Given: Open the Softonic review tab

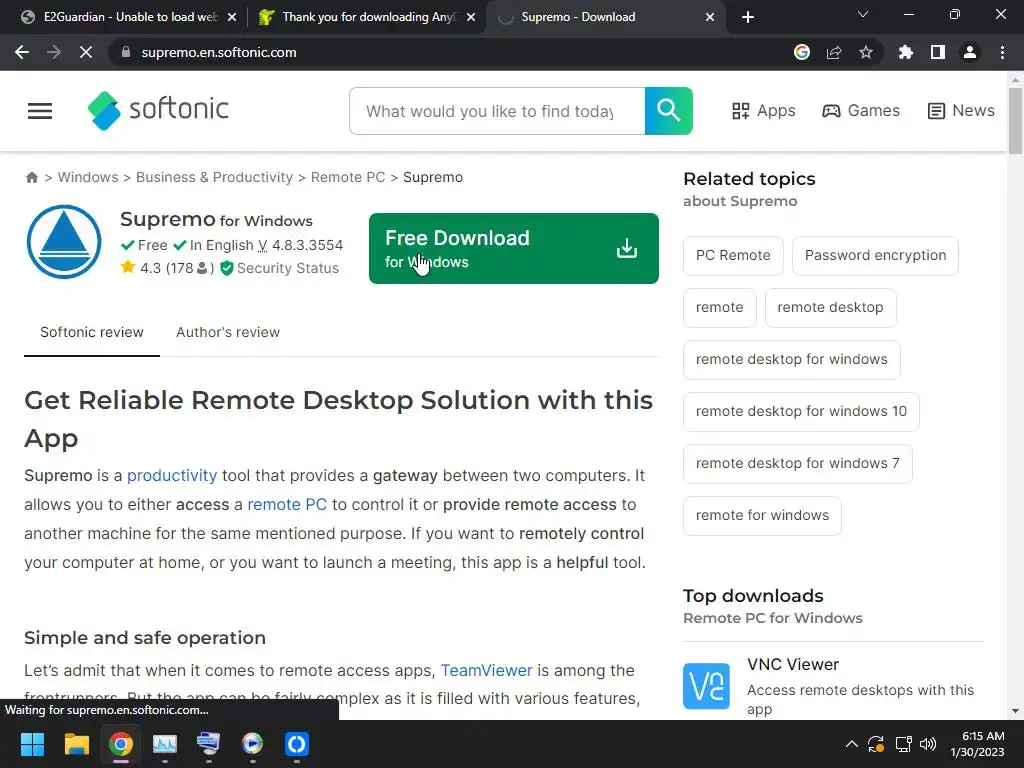Looking at the screenshot, I should click(91, 332).
